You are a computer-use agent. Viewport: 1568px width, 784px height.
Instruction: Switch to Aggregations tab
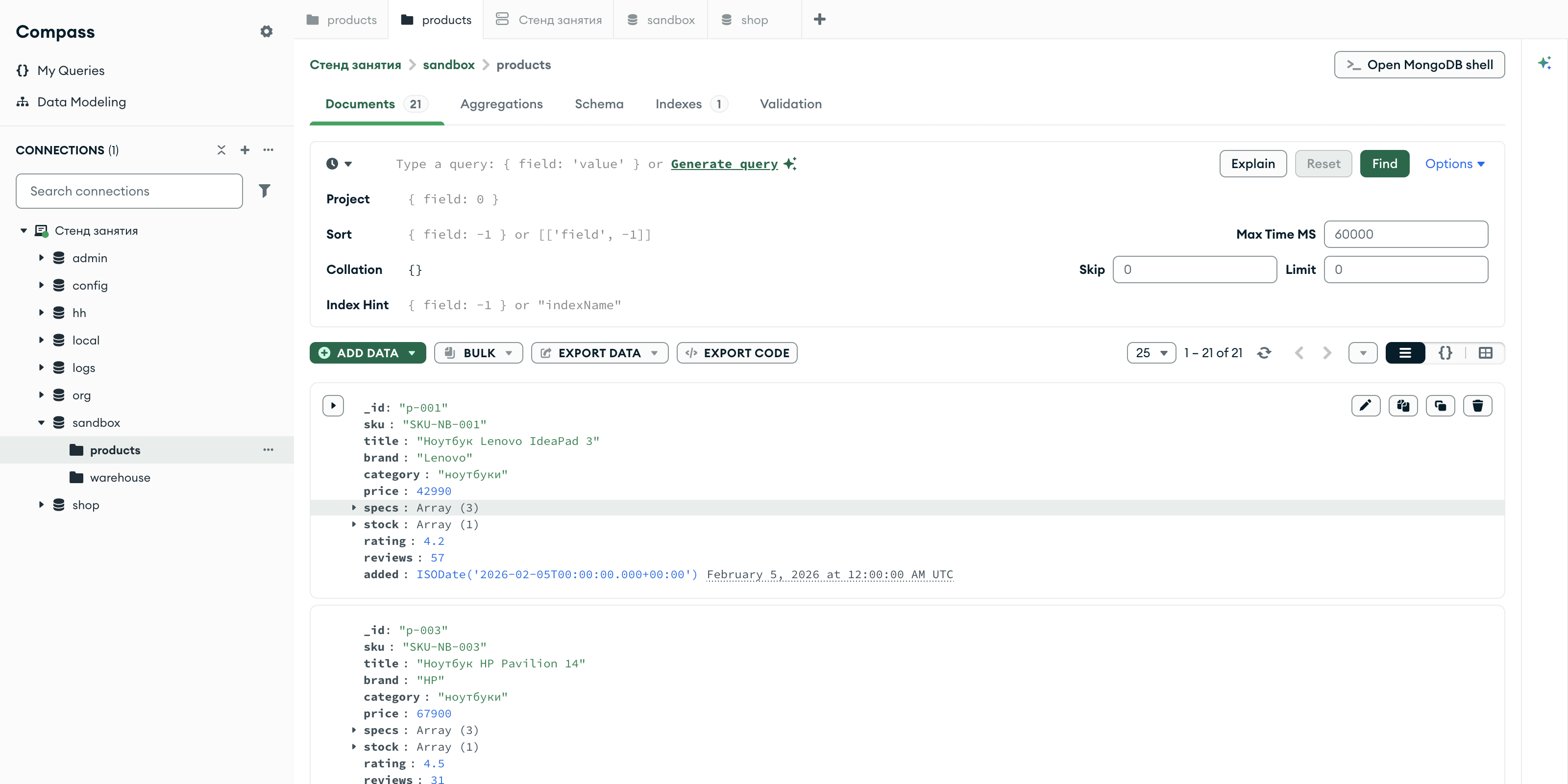(x=501, y=104)
